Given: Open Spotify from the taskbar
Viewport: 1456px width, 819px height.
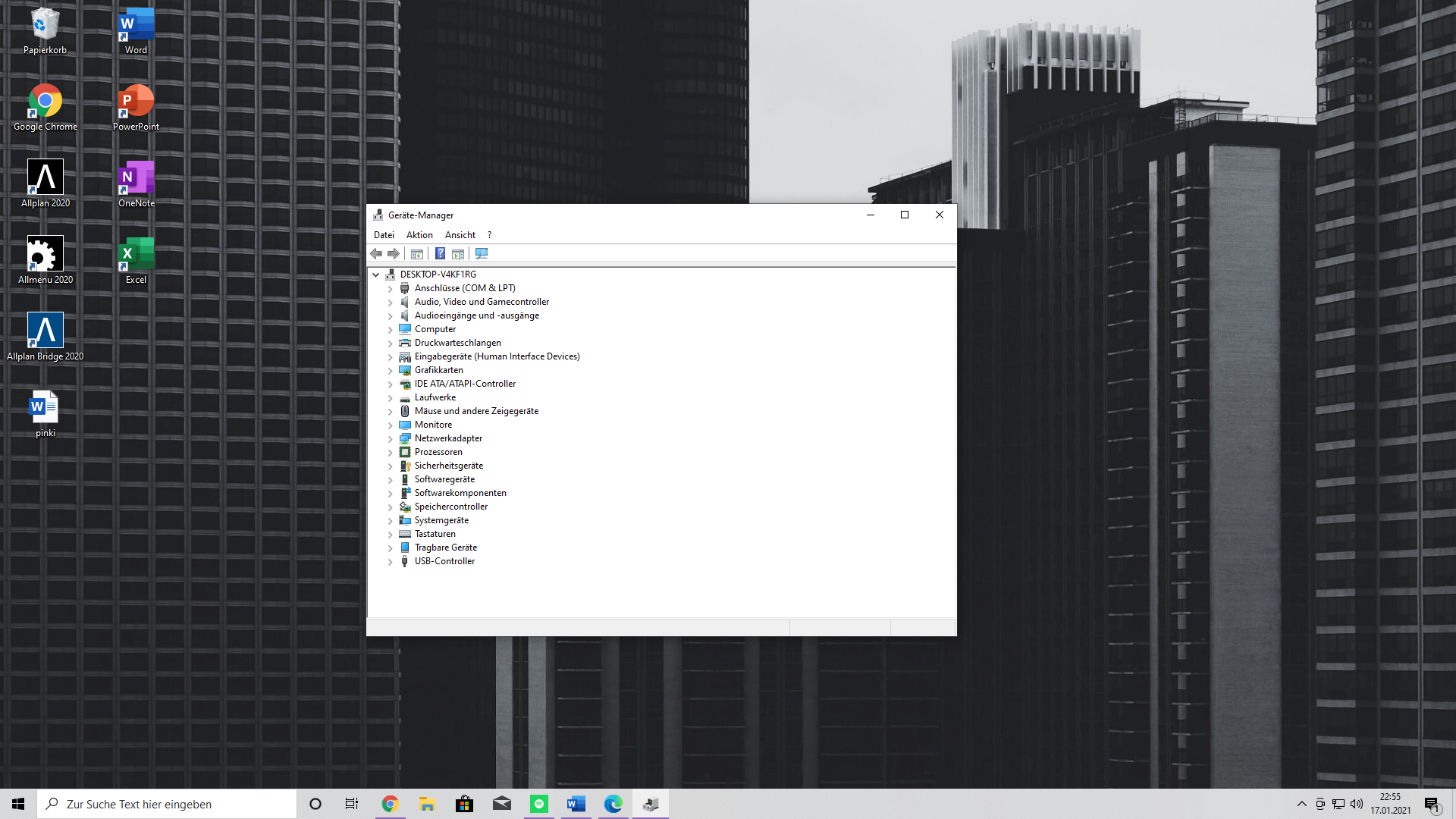Looking at the screenshot, I should [539, 804].
